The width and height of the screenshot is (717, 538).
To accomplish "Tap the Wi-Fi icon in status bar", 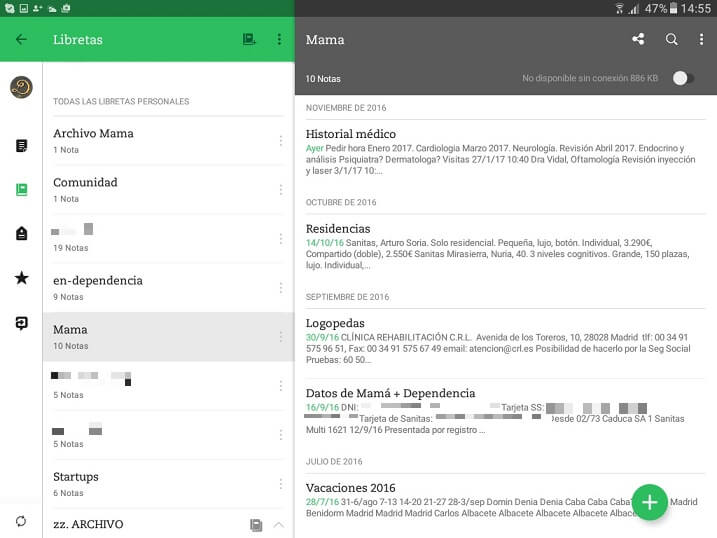I will 619,8.
